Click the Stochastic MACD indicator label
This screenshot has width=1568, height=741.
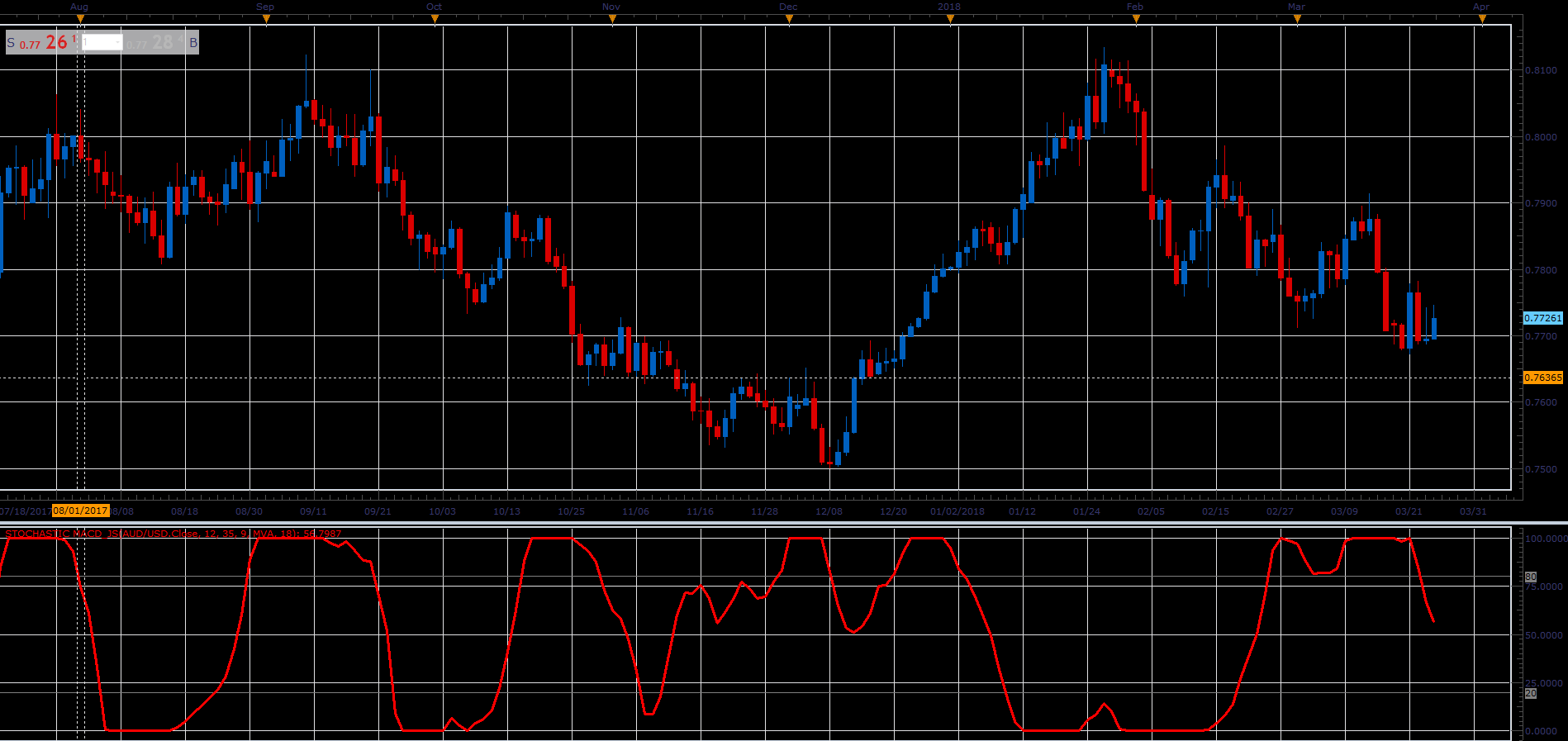[x=173, y=534]
